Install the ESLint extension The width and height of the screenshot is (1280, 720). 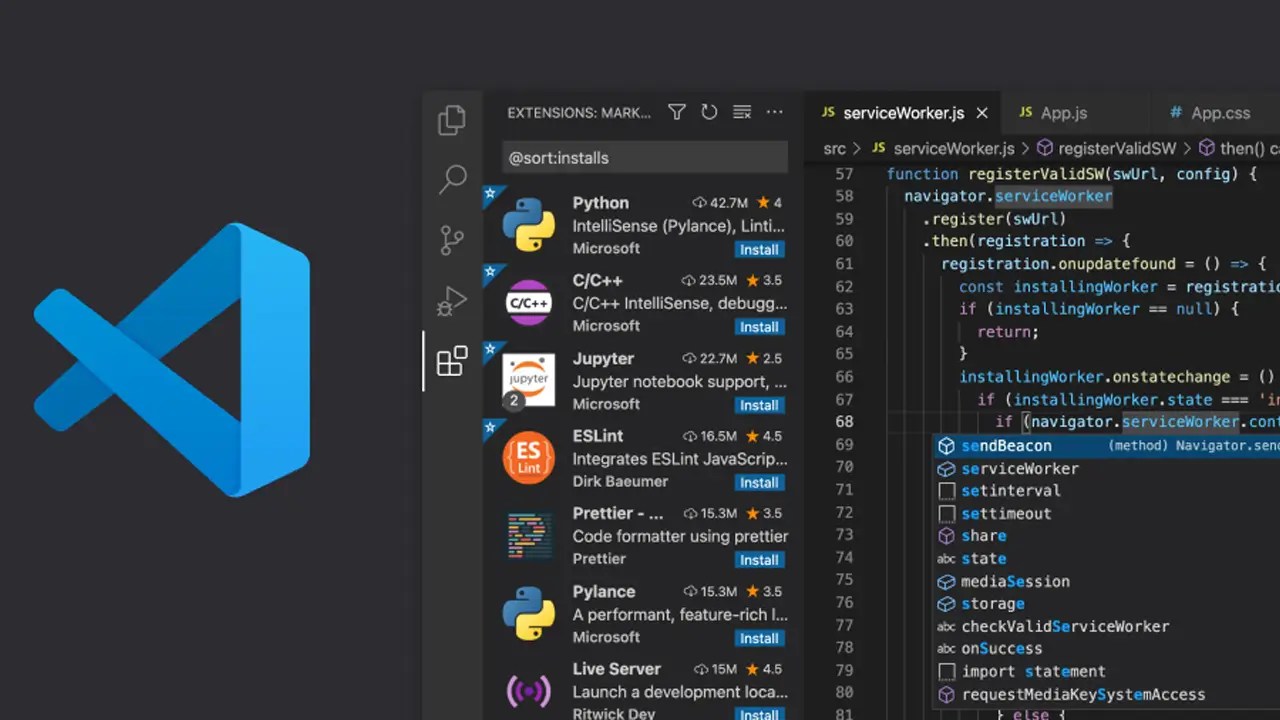(x=759, y=482)
